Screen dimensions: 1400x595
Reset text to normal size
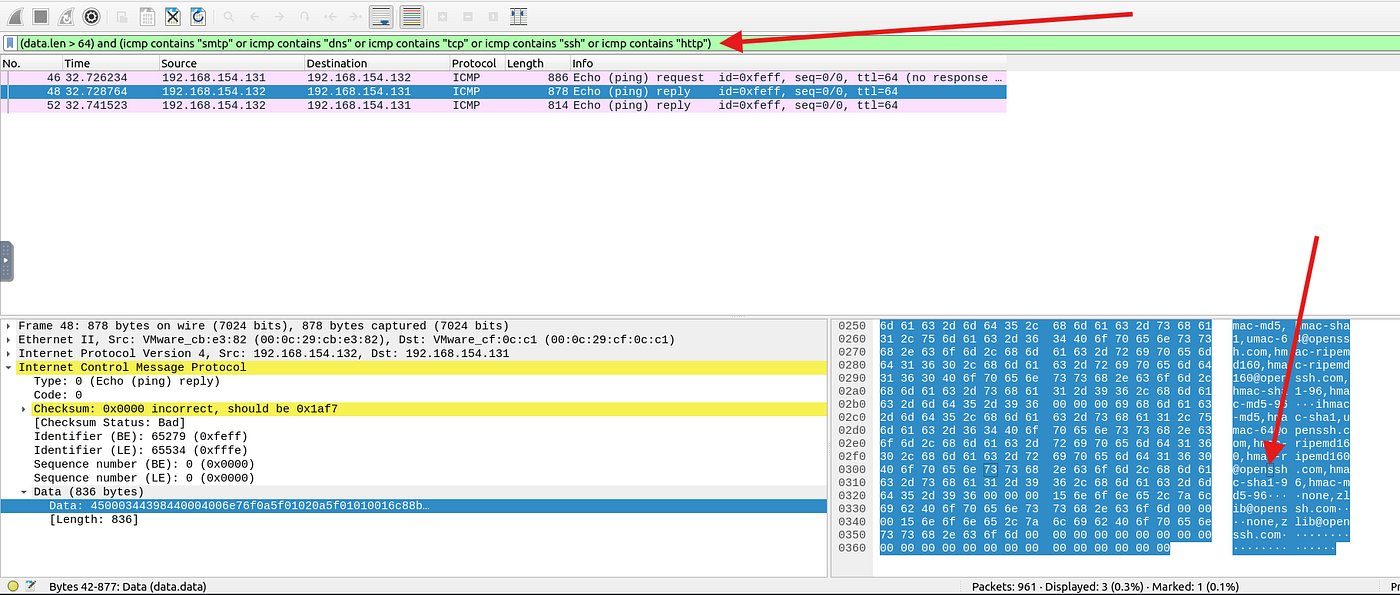pos(492,16)
